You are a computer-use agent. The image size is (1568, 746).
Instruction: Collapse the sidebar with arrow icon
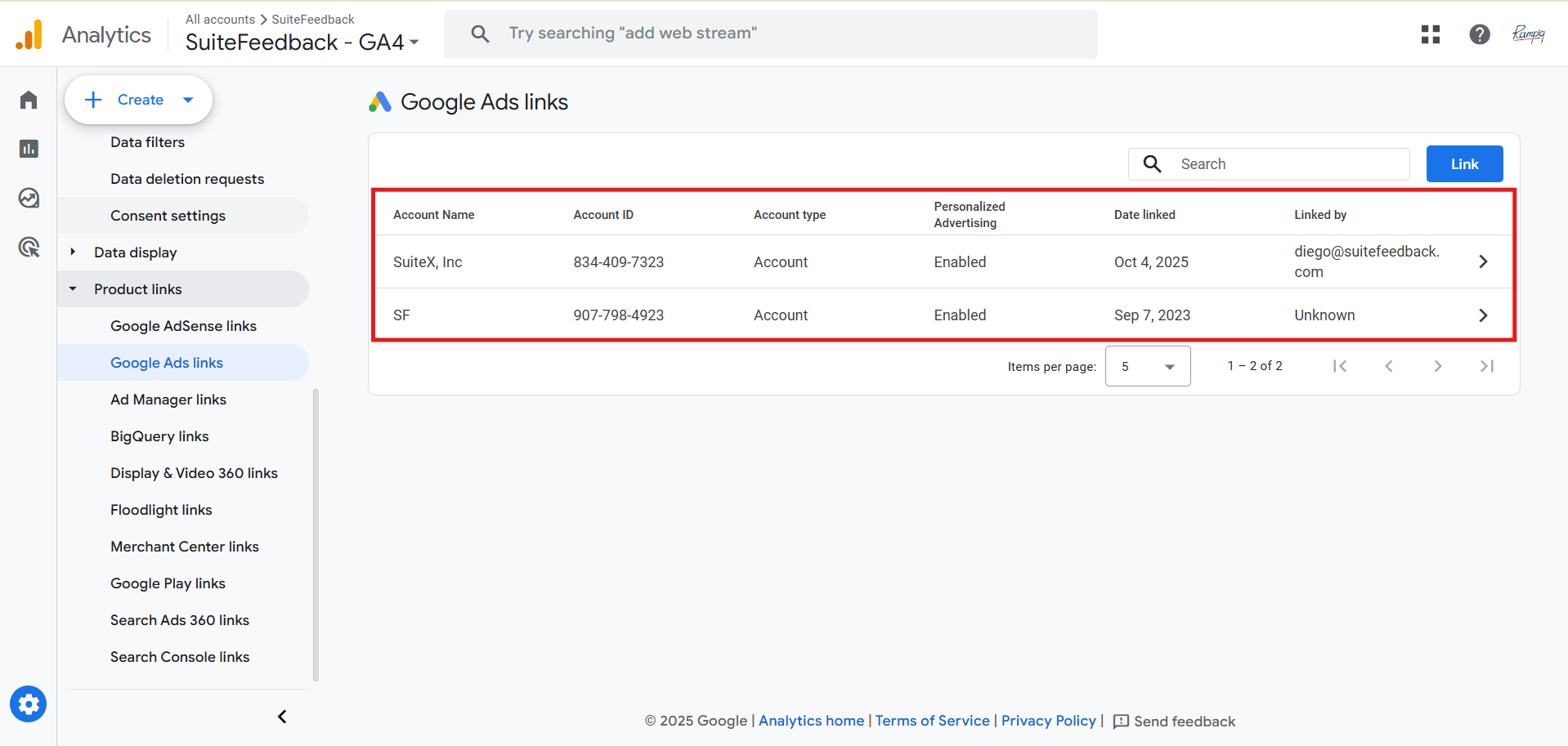[282, 717]
